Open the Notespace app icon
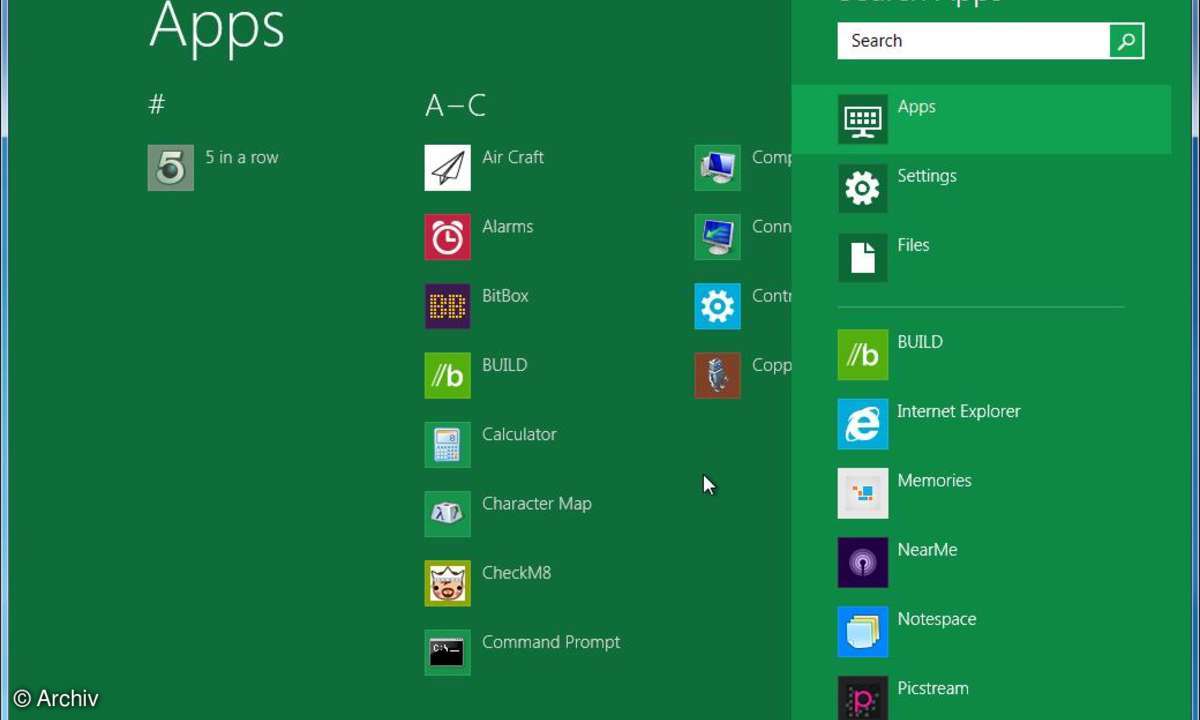The height and width of the screenshot is (720, 1200). coord(862,631)
